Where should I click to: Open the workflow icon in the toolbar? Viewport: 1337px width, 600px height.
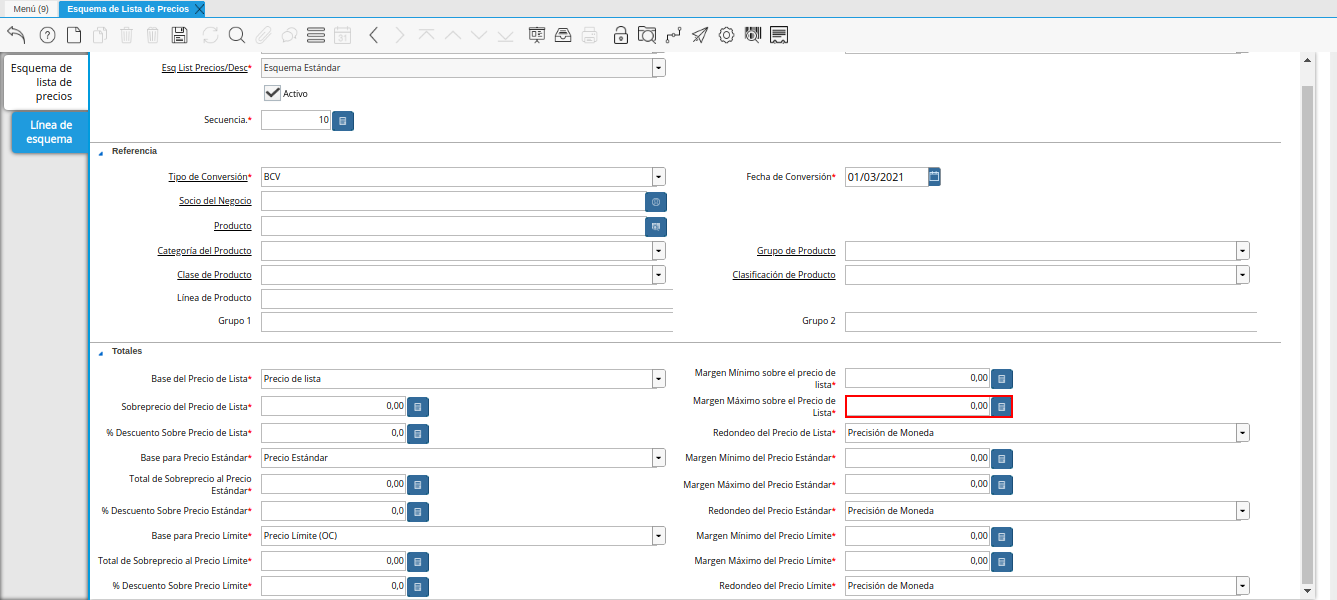[x=673, y=35]
